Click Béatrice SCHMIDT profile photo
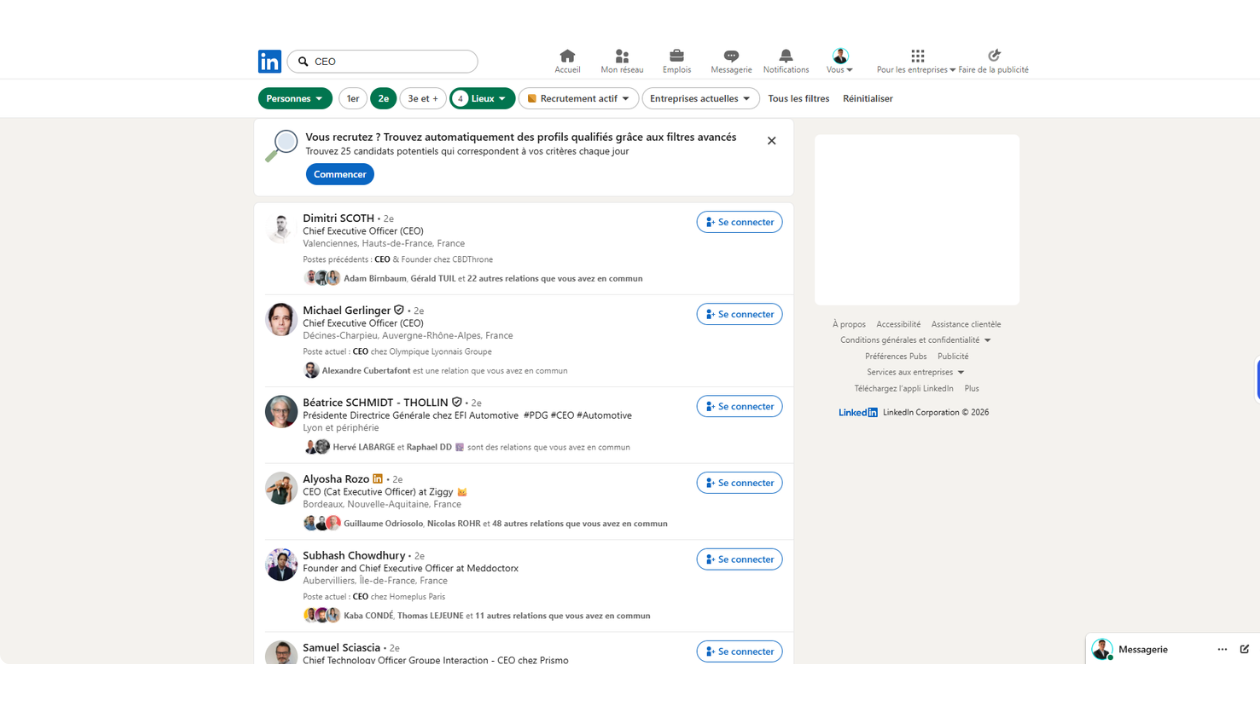 pyautogui.click(x=281, y=412)
